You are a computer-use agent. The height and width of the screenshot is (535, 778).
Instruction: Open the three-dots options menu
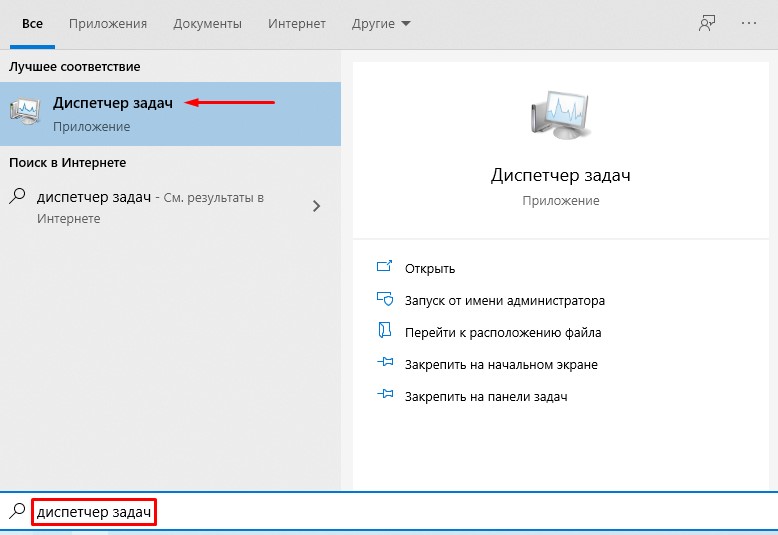tap(749, 23)
